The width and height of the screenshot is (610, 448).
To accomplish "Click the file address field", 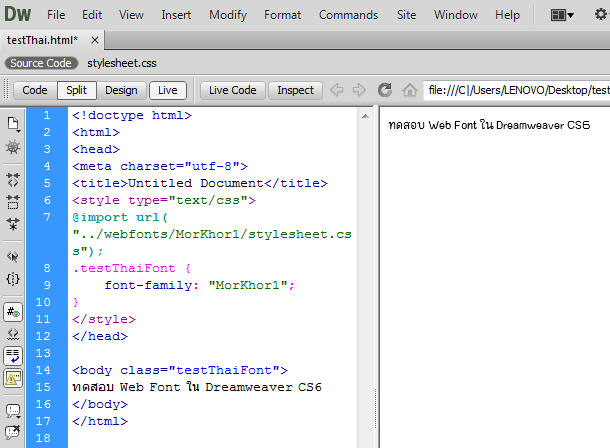I will pyautogui.click(x=517, y=90).
